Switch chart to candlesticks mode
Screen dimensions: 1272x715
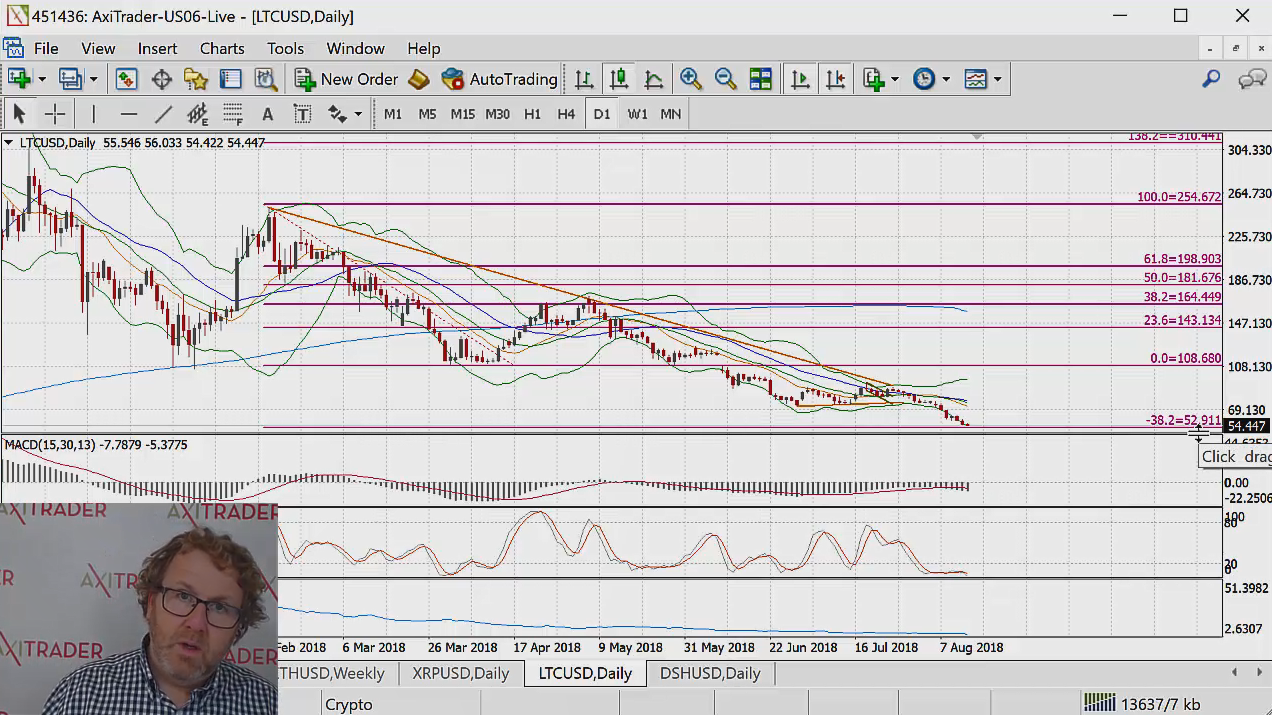[x=619, y=79]
